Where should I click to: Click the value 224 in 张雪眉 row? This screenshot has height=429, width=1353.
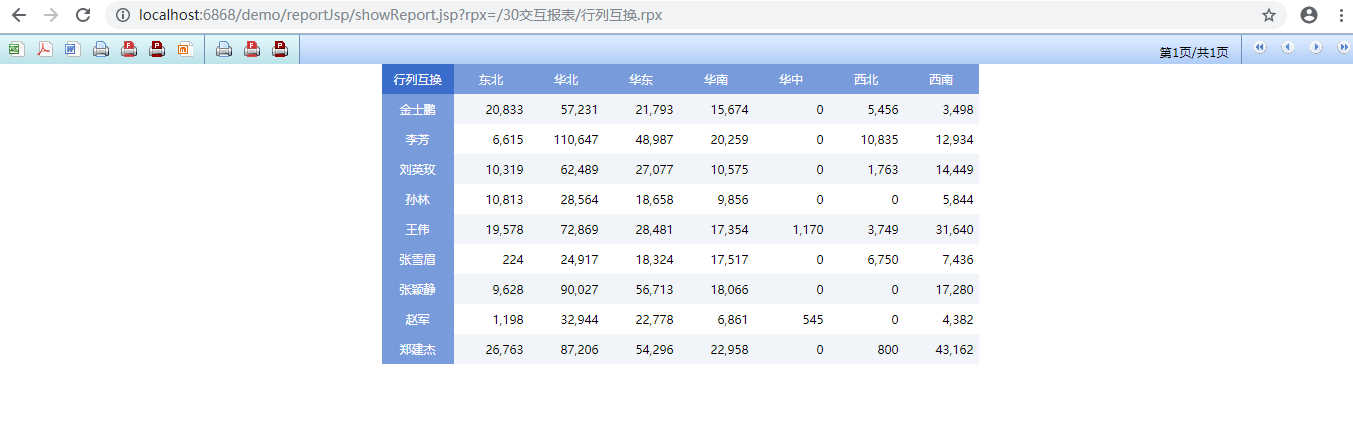(513, 259)
